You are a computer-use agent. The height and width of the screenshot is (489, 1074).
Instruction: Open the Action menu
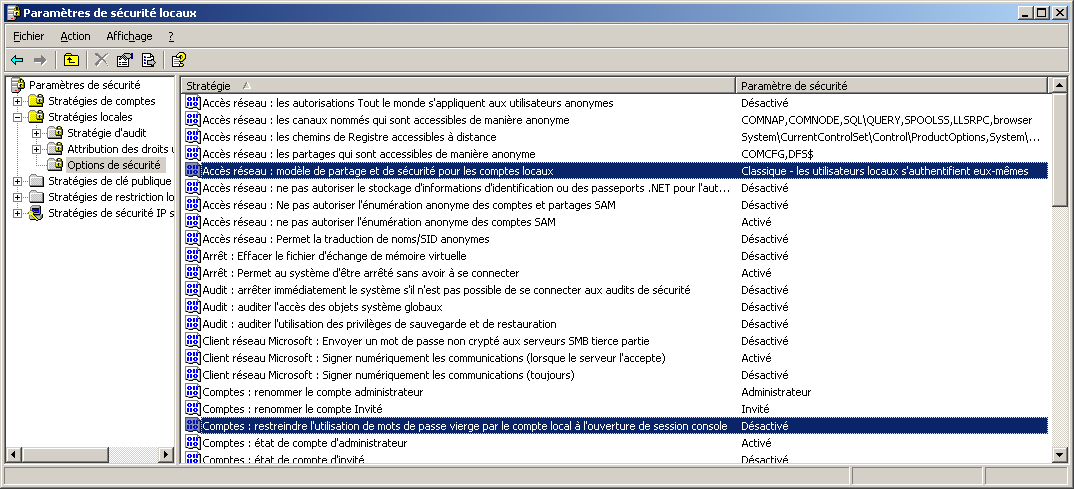[x=75, y=36]
